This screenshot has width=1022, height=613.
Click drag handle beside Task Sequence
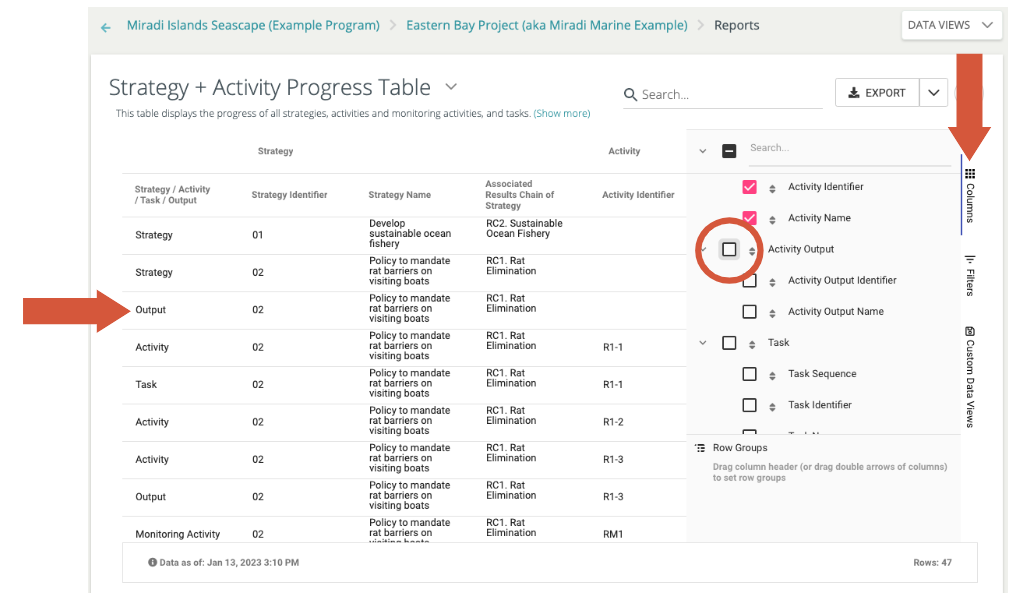[772, 375]
